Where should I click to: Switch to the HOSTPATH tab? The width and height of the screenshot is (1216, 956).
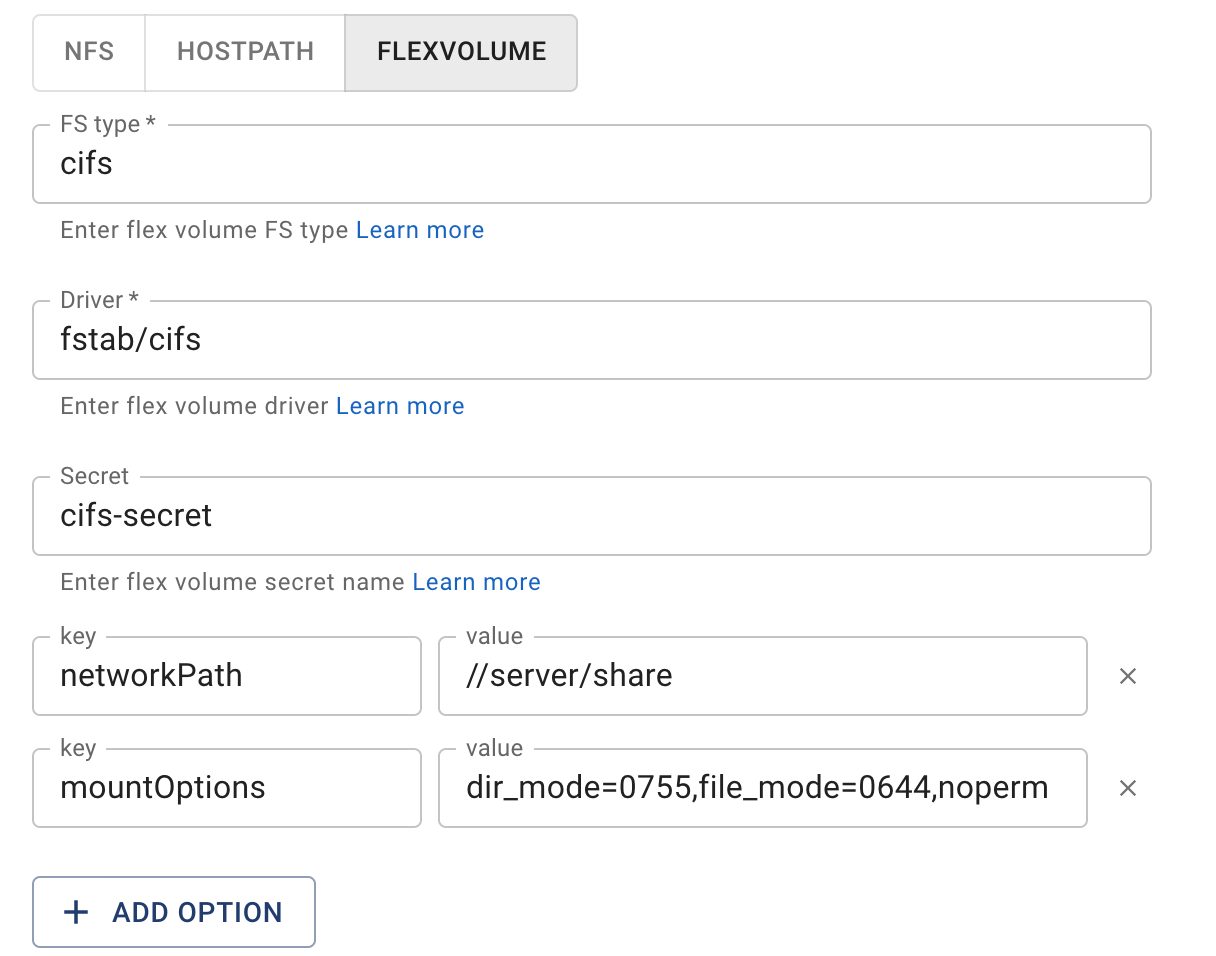(245, 52)
